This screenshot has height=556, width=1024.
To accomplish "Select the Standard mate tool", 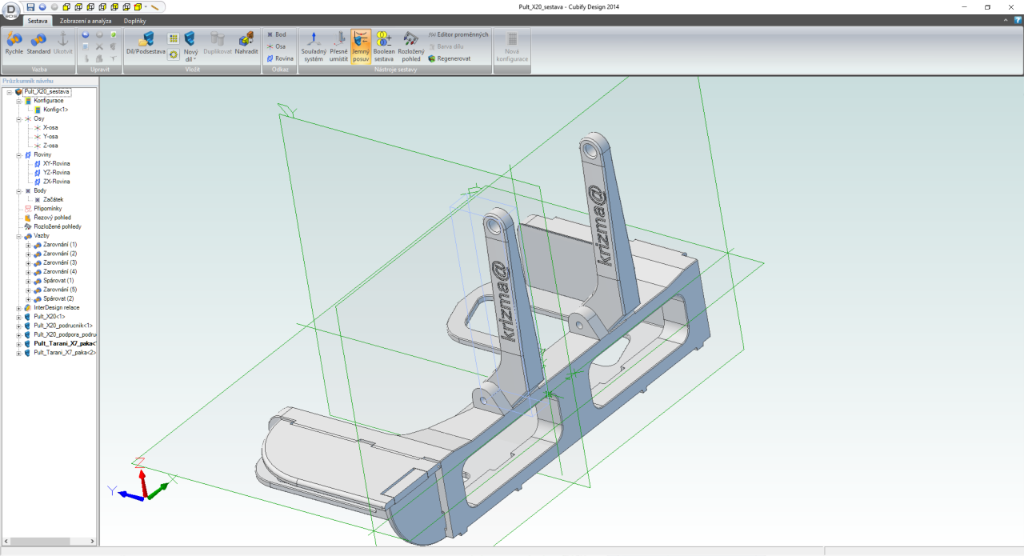I will (39, 42).
